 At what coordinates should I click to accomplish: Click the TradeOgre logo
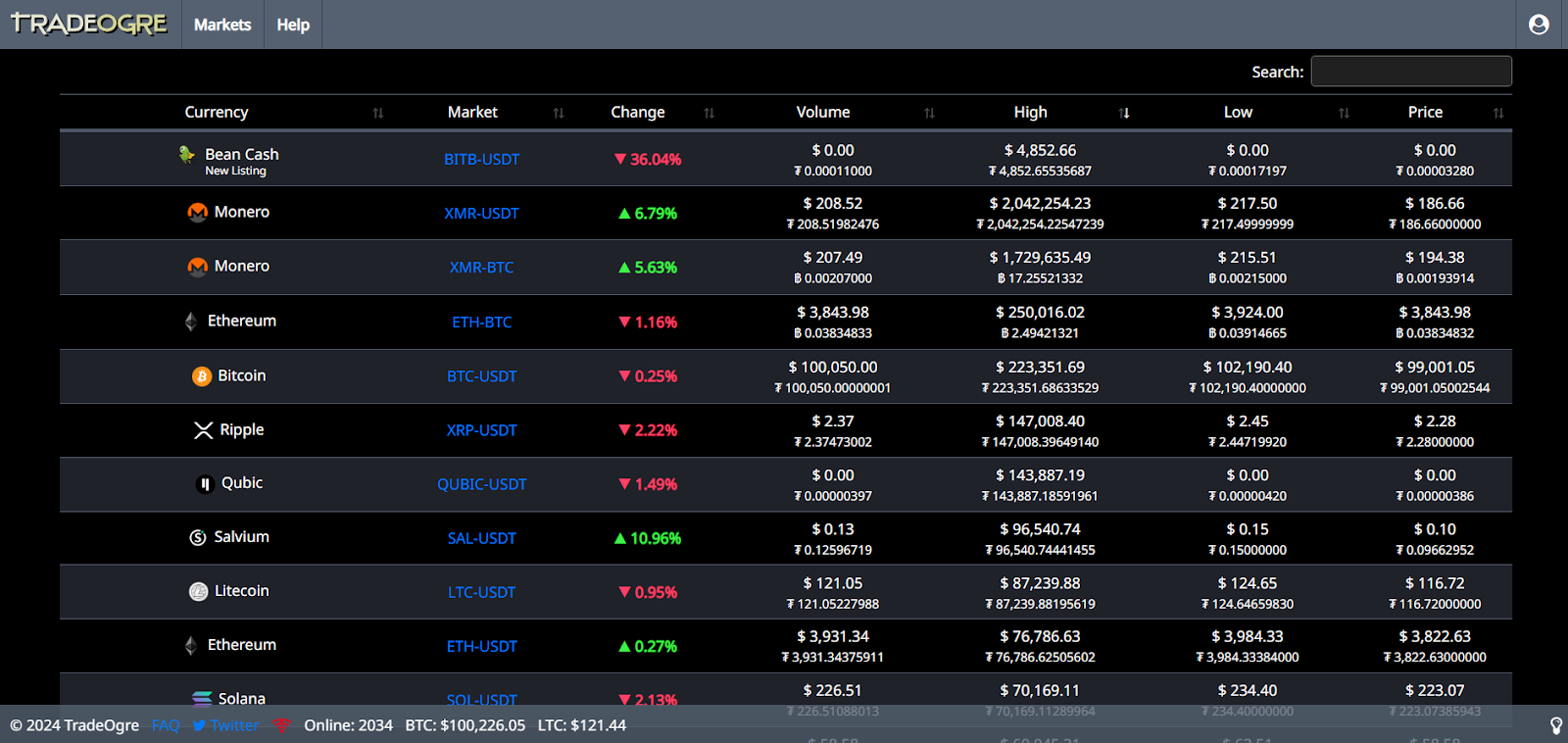89,24
